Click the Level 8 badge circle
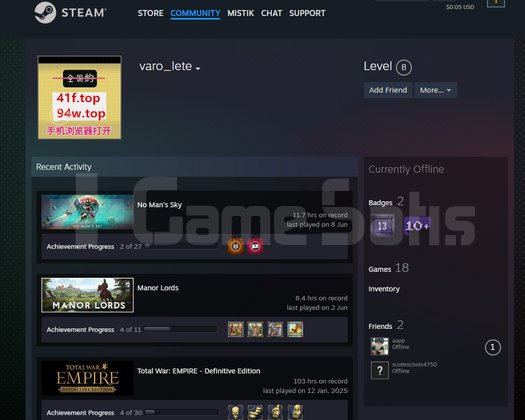Image resolution: width=525 pixels, height=420 pixels. tap(403, 67)
